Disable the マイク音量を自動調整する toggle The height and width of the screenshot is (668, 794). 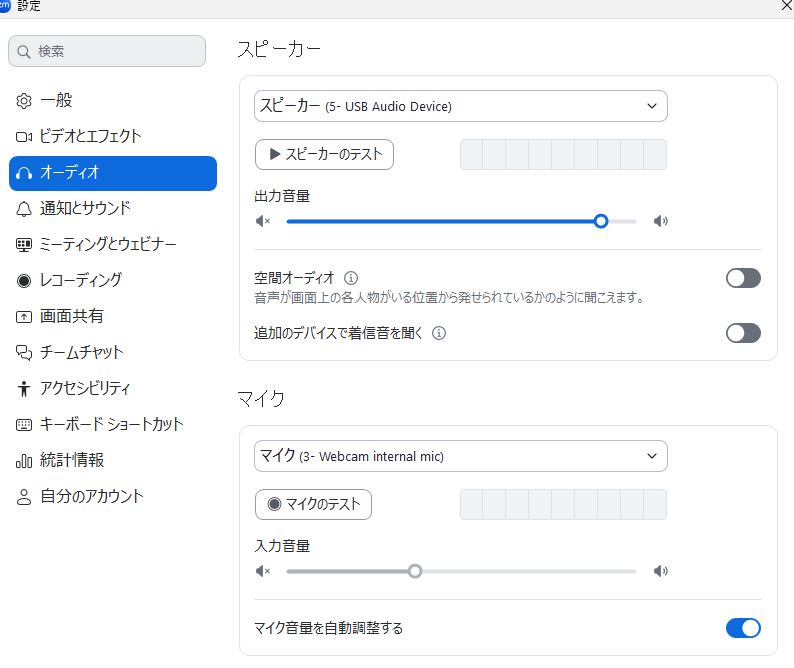[743, 628]
